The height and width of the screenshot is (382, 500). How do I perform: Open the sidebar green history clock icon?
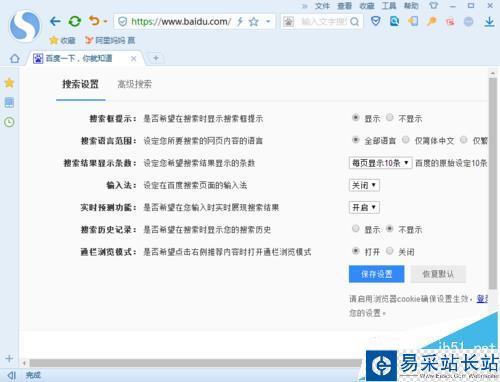coord(9,122)
